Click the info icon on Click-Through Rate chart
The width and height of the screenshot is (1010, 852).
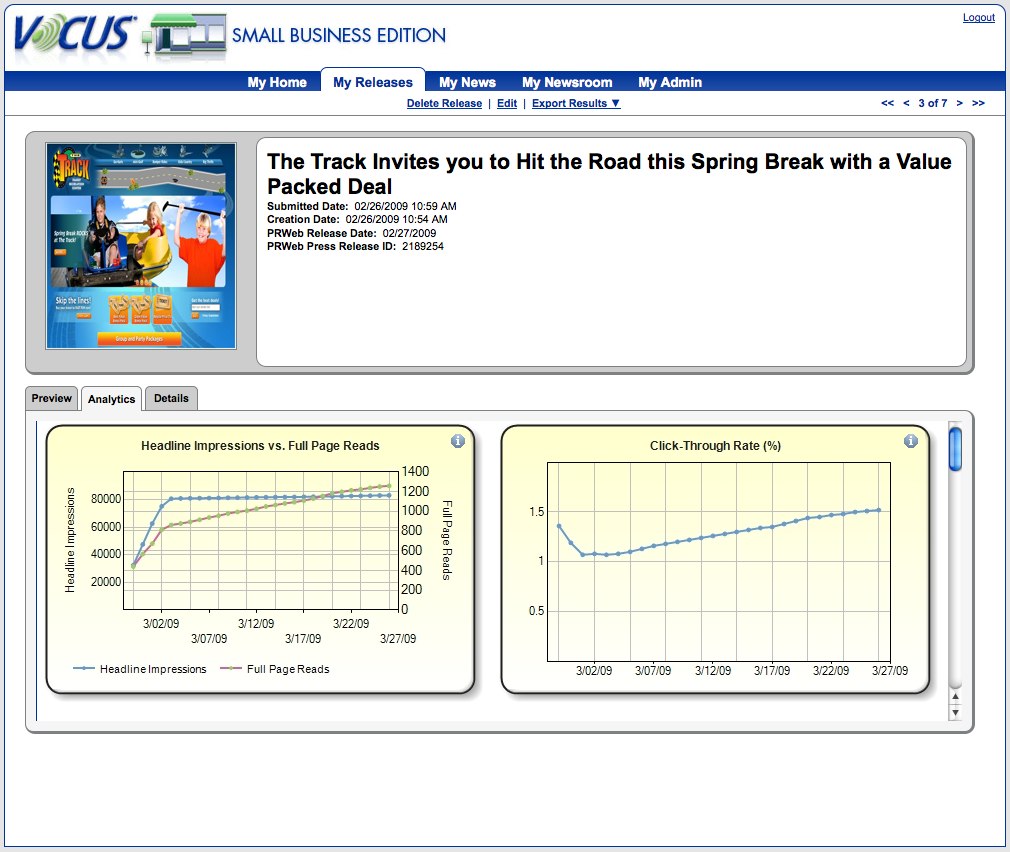click(x=910, y=441)
